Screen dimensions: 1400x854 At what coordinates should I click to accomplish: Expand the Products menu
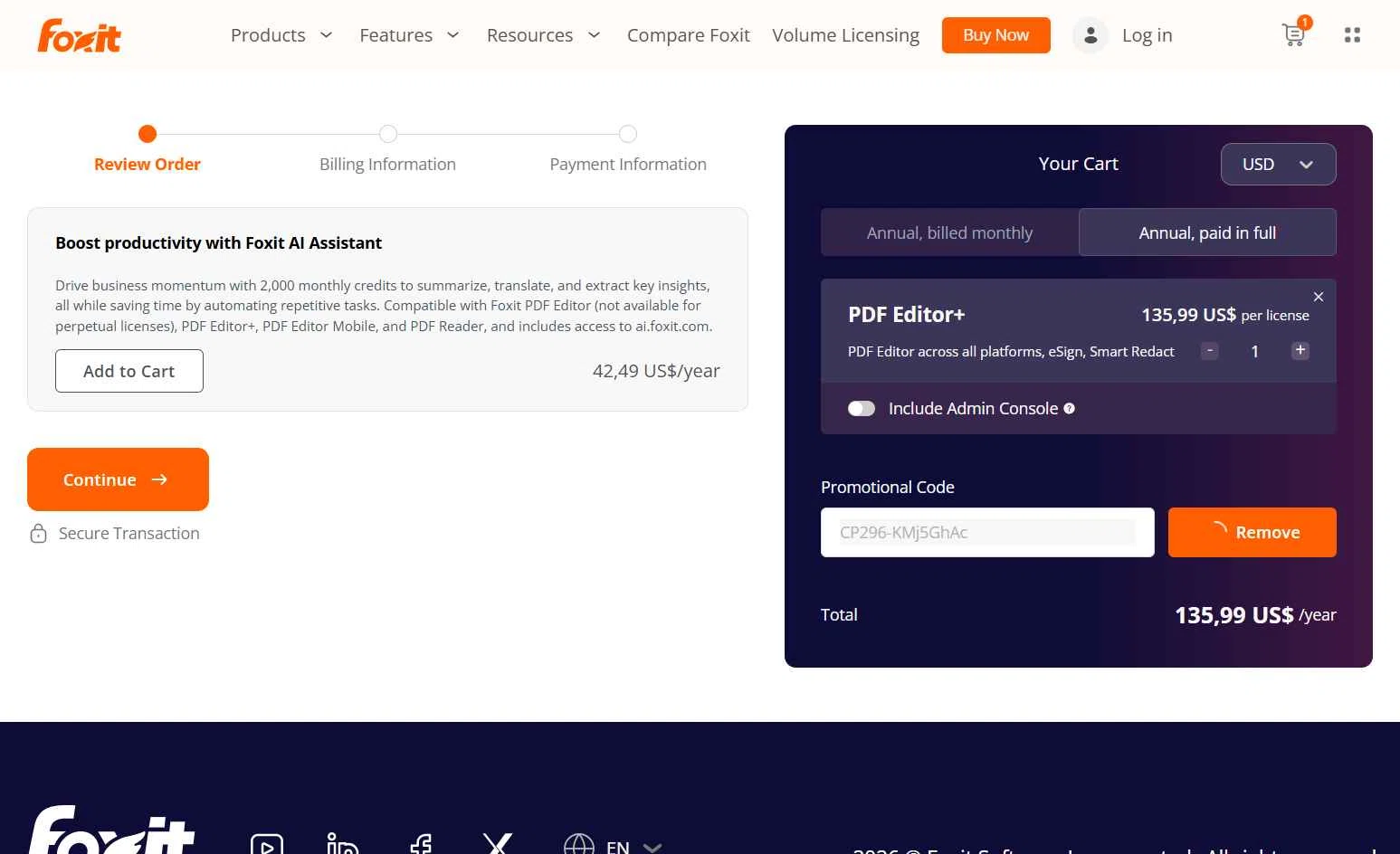281,35
